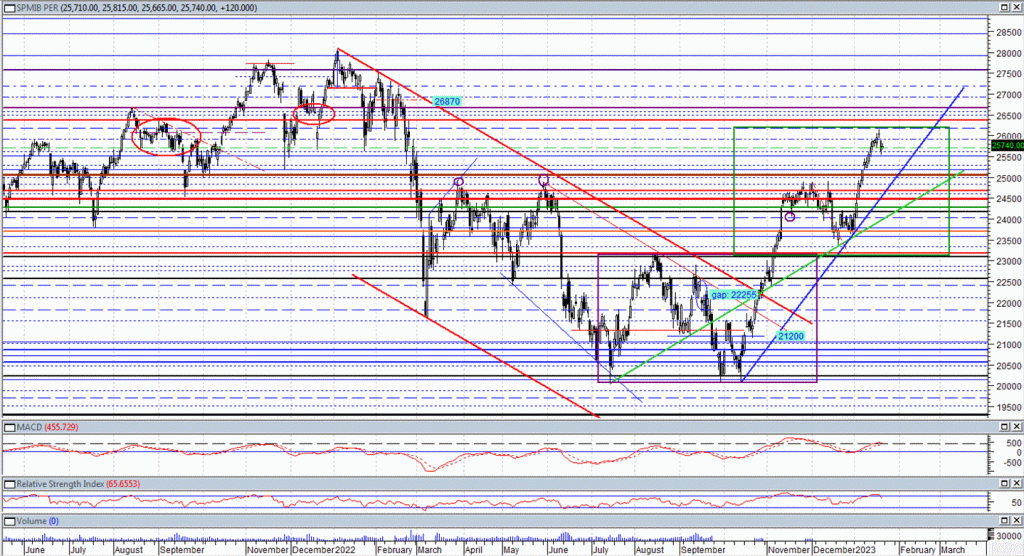Select the small red ellipse drawing near 26500
The image size is (1024, 556).
(314, 114)
